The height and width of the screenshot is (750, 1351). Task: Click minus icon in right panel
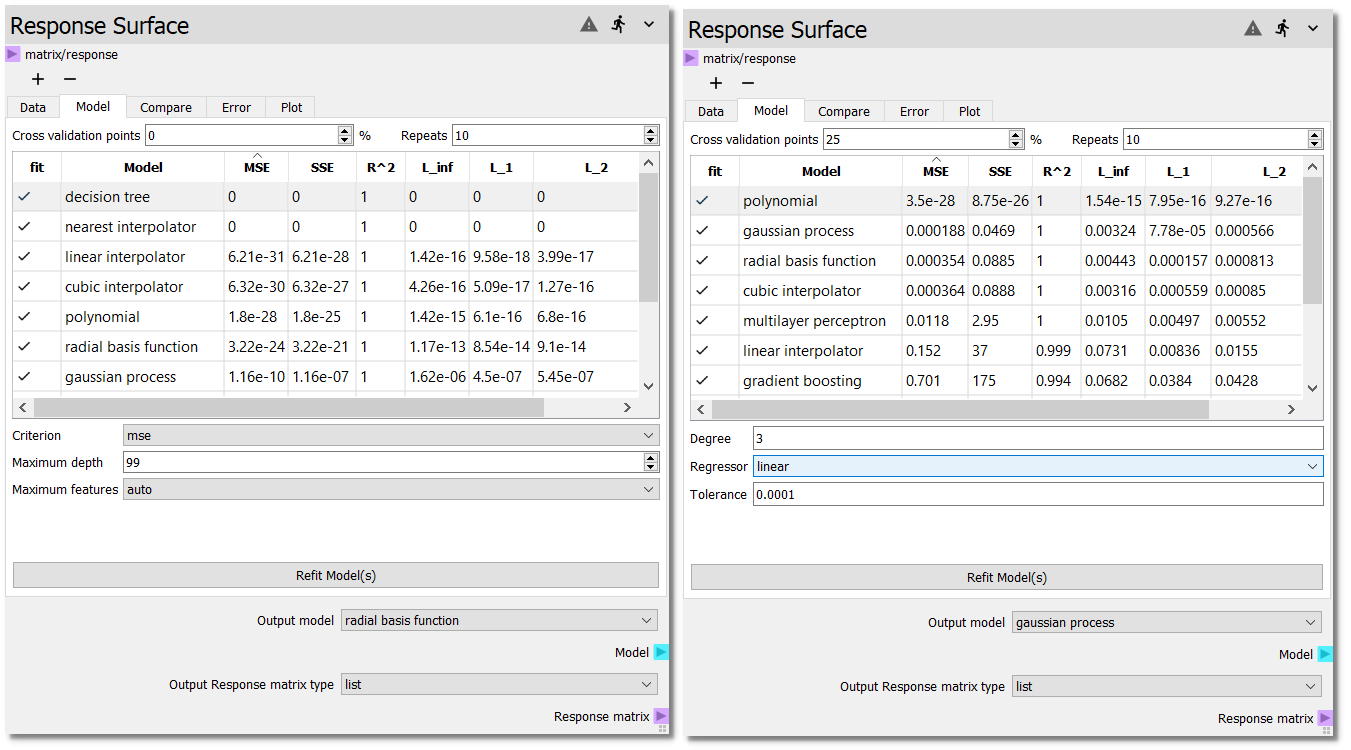748,83
